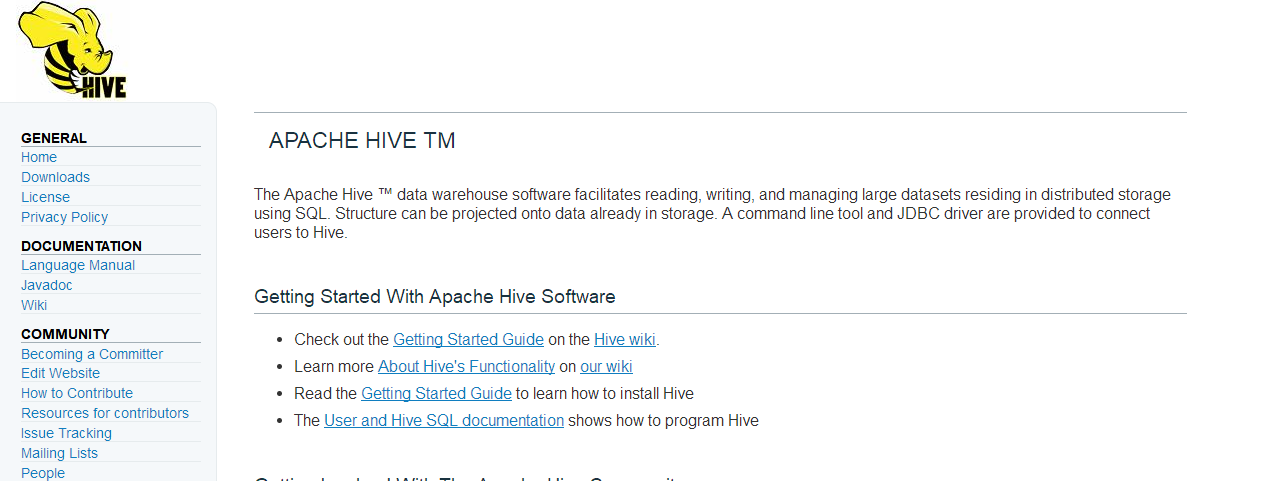
Task: Open the Javadoc documentation link
Action: tap(47, 285)
